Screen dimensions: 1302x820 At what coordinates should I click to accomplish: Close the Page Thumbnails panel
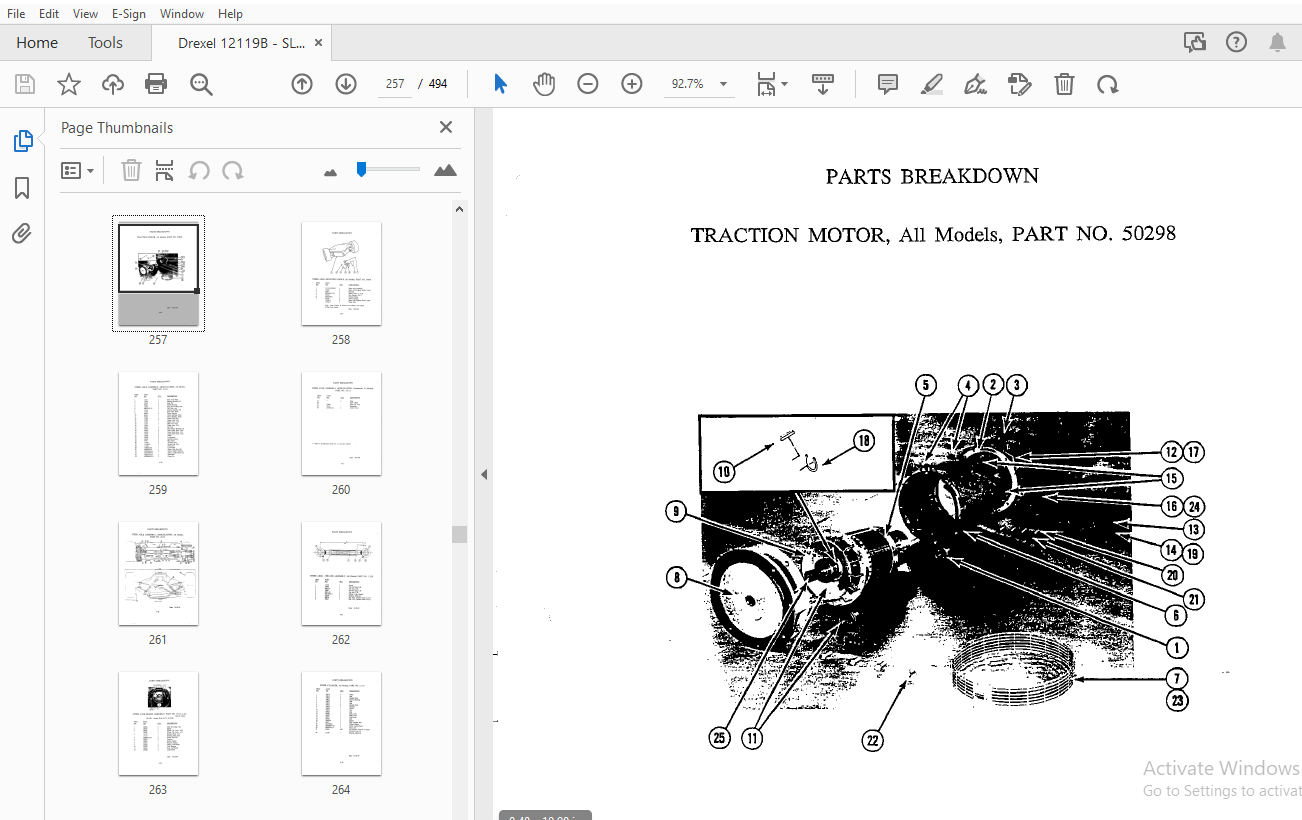tap(446, 127)
